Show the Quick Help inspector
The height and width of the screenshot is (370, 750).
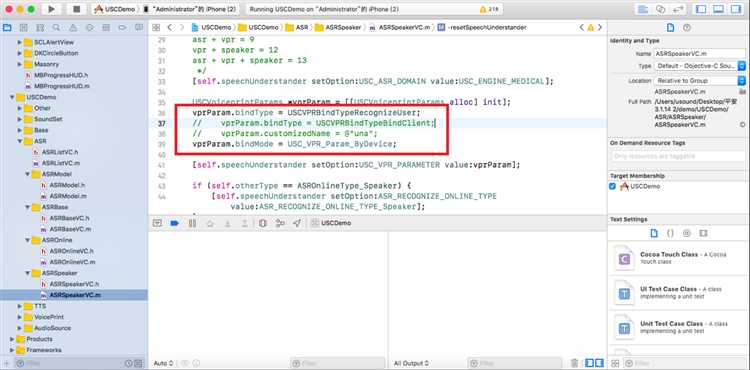[x=687, y=28]
